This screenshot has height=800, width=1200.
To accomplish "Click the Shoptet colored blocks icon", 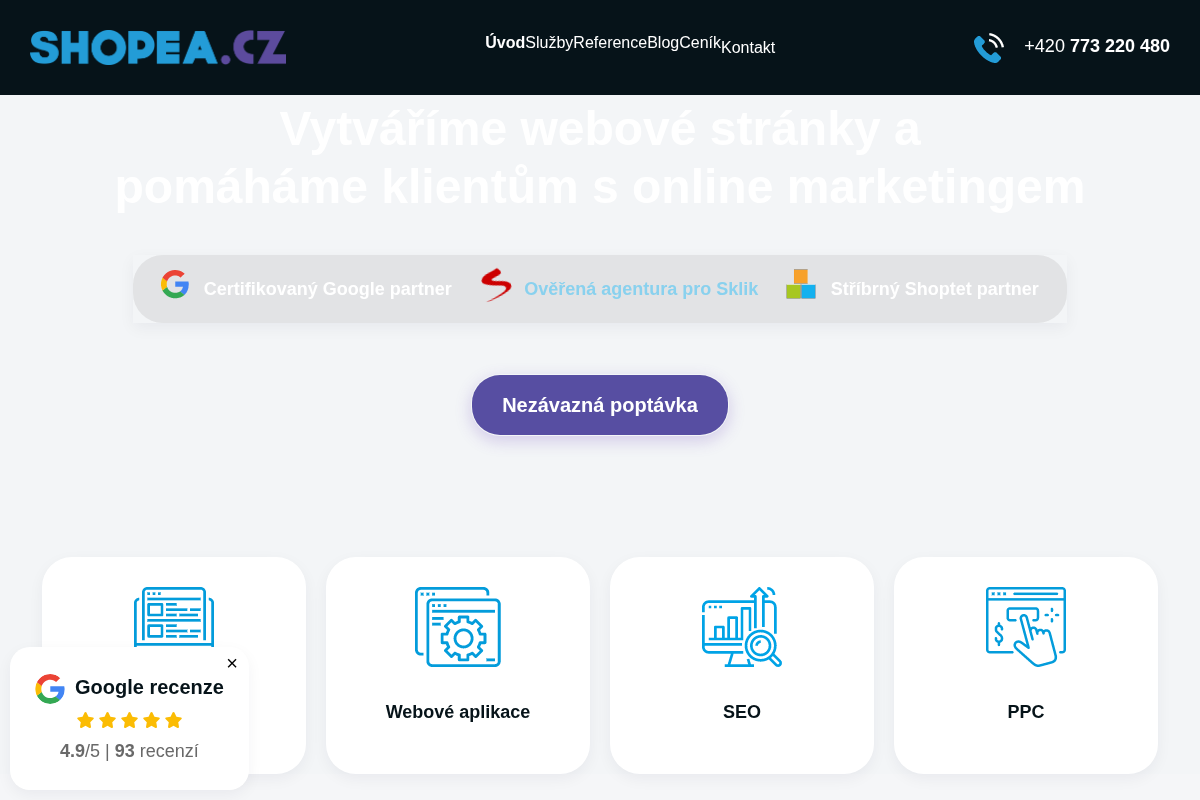I will (801, 284).
